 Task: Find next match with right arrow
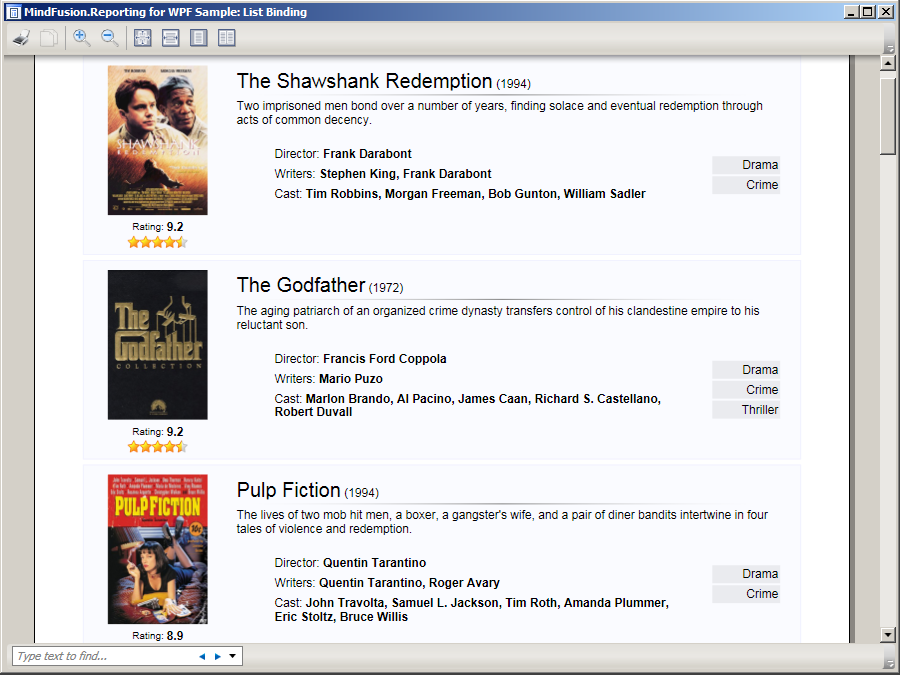tap(218, 657)
